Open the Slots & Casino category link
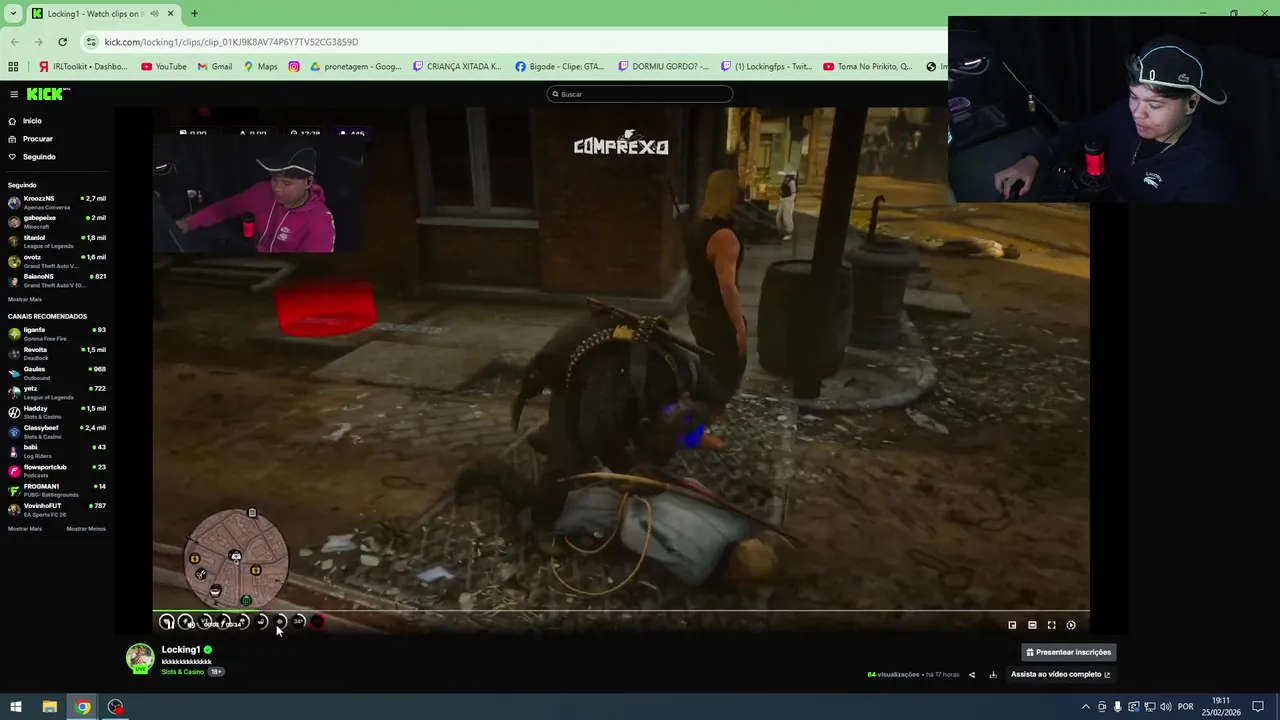Viewport: 1280px width, 720px height. (x=182, y=672)
